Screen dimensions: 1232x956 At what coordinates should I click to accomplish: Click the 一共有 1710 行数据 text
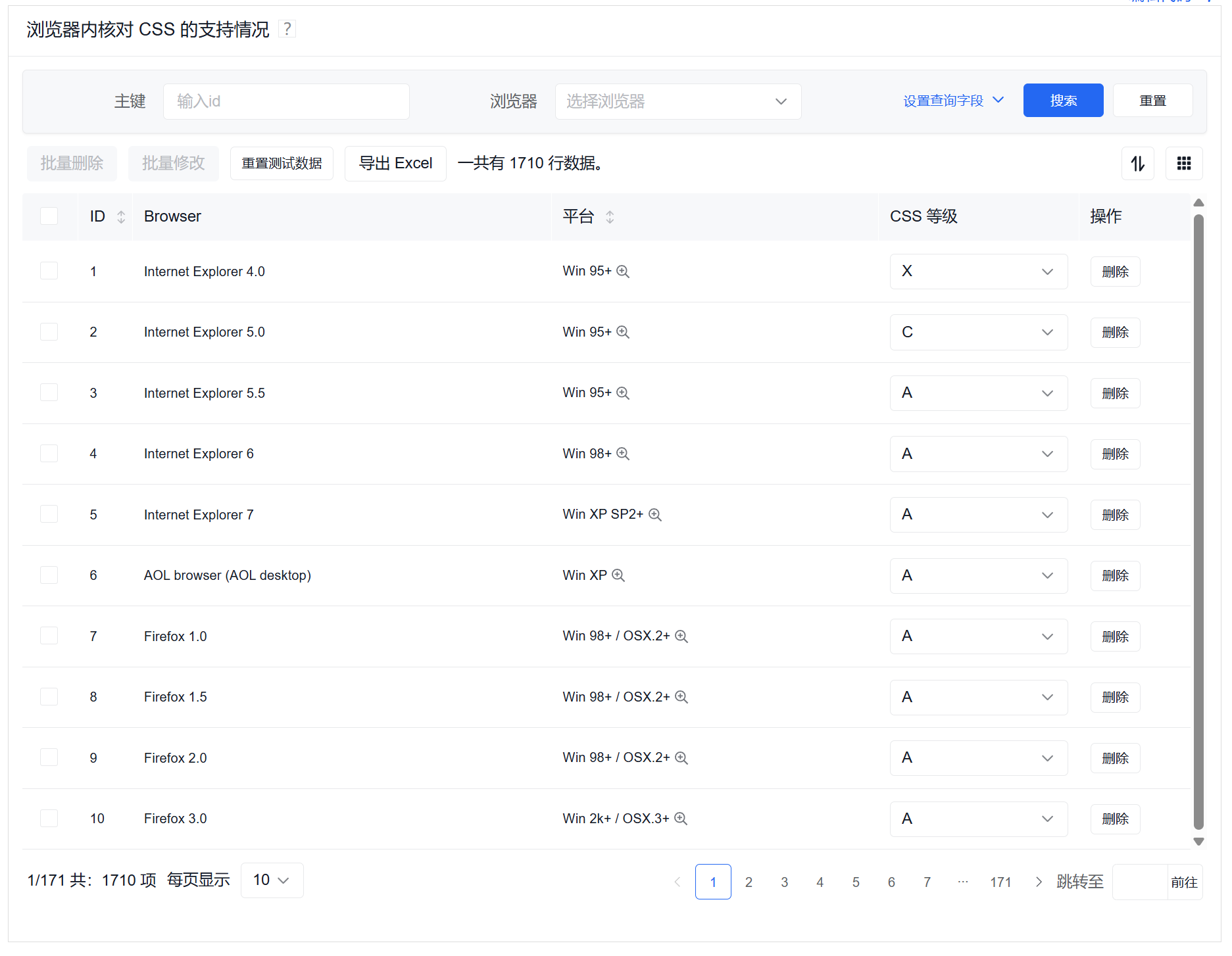(x=530, y=163)
